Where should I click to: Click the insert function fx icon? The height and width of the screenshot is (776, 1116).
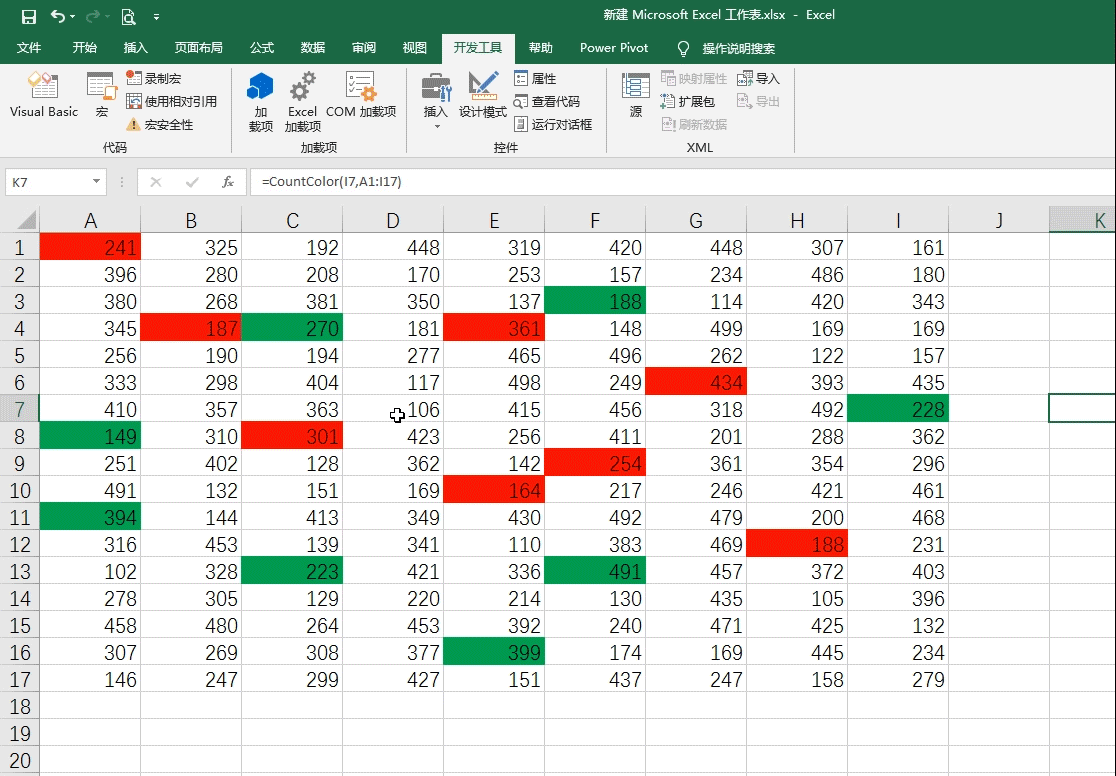pos(228,182)
